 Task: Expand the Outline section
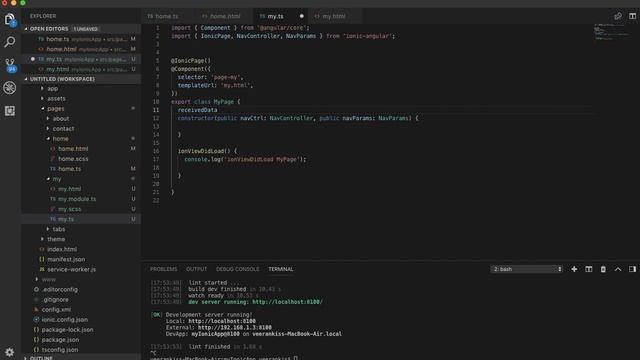[x=81, y=358]
